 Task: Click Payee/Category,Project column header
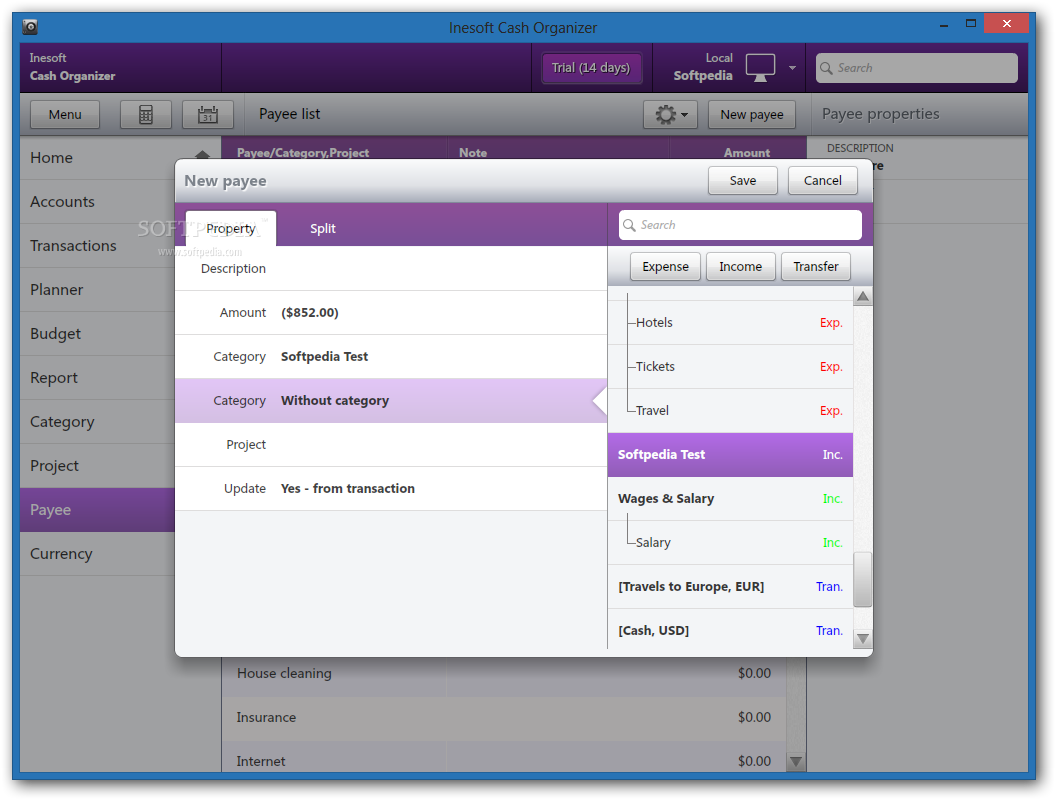303,153
